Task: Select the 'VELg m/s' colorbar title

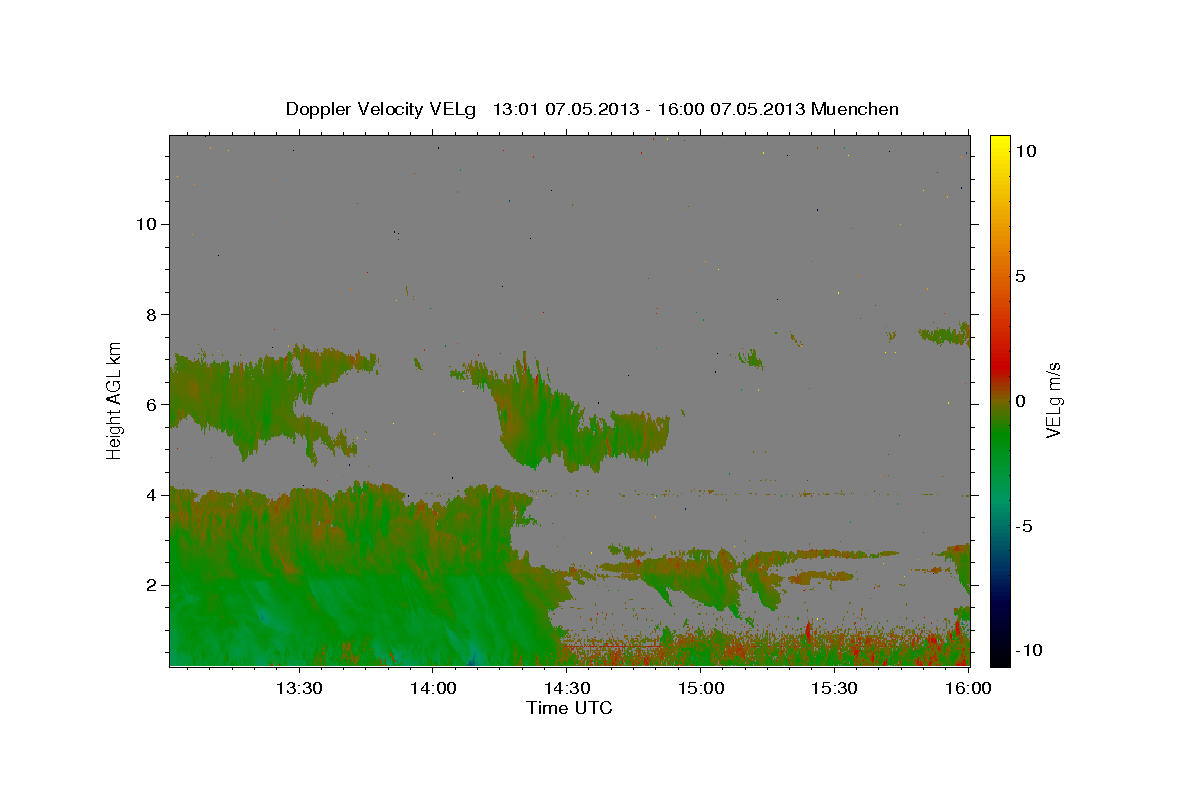Action: pos(1054,400)
